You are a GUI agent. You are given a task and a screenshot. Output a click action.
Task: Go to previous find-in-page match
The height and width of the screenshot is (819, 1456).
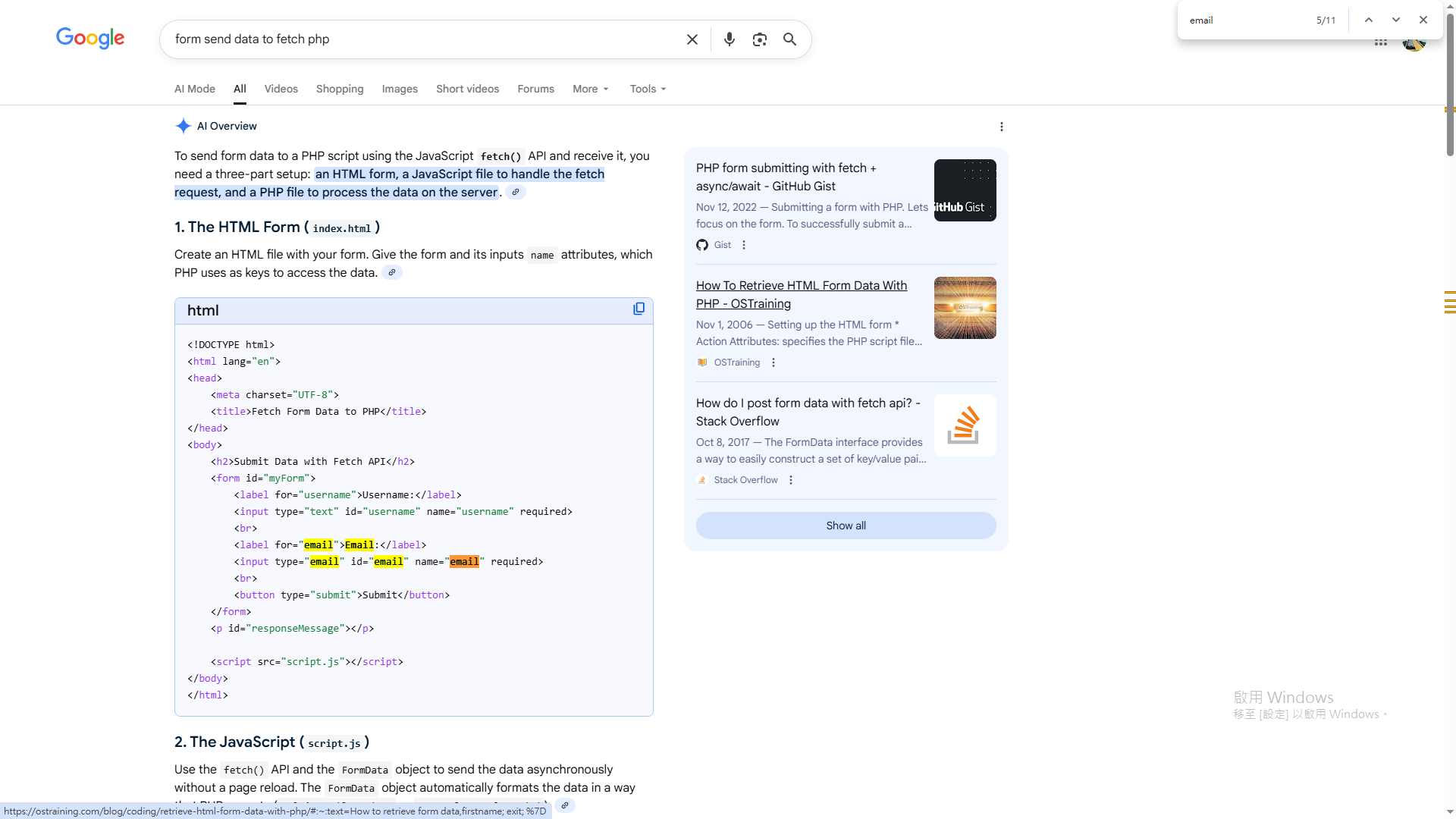click(x=1368, y=20)
